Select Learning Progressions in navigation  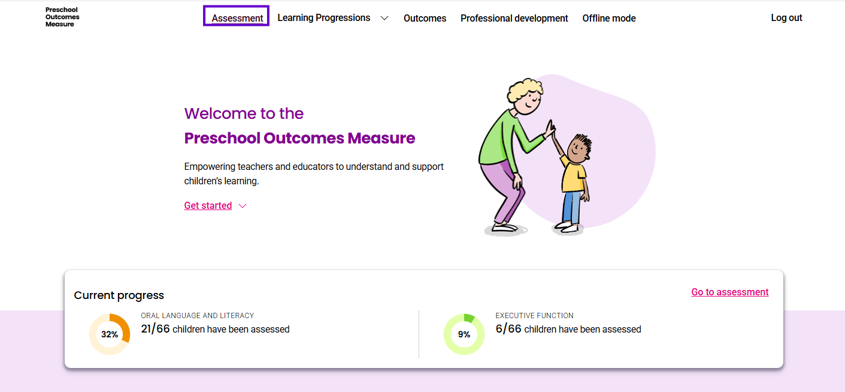click(324, 18)
